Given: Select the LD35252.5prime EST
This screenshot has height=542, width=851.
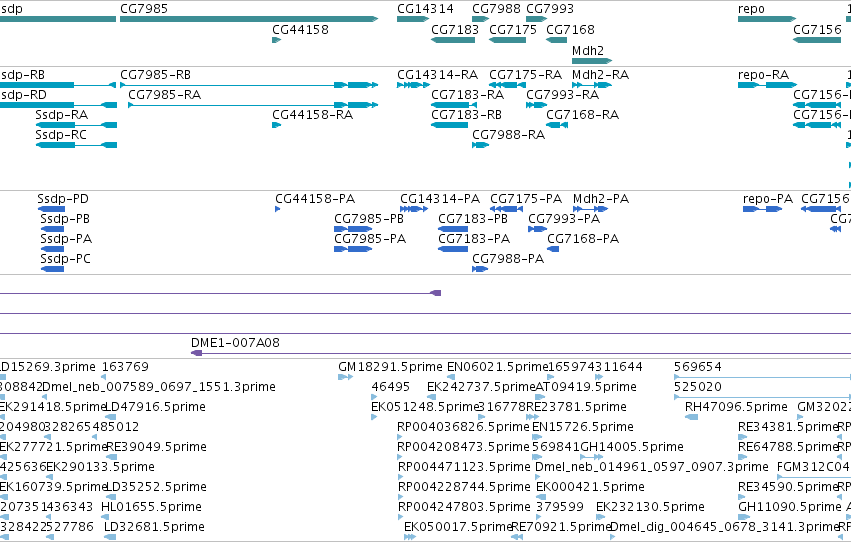Looking at the screenshot, I should [x=110, y=497].
